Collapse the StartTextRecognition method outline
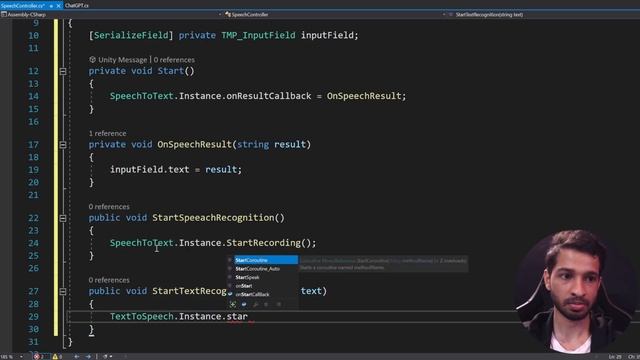 coord(63,292)
